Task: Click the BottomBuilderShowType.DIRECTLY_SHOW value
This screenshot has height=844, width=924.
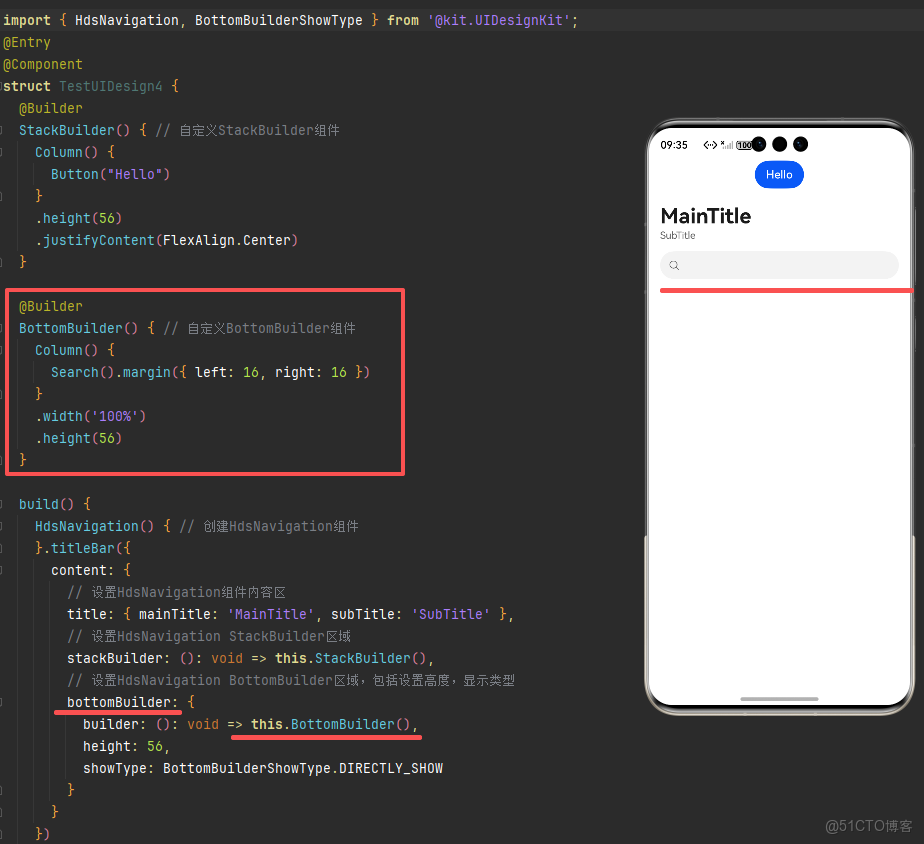Action: pos(303,769)
